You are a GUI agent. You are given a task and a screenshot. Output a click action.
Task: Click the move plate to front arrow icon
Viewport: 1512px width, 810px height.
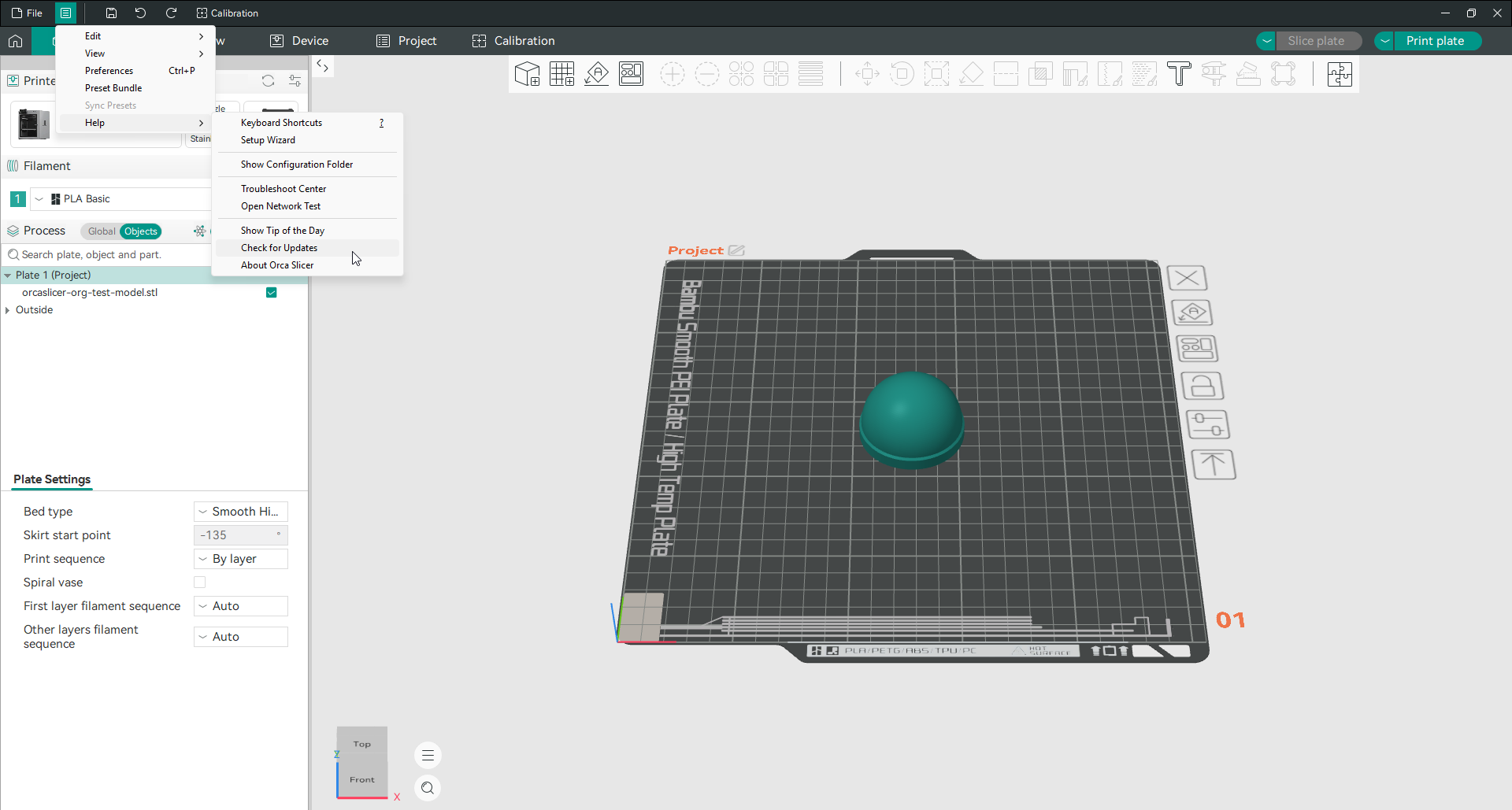tap(1214, 464)
